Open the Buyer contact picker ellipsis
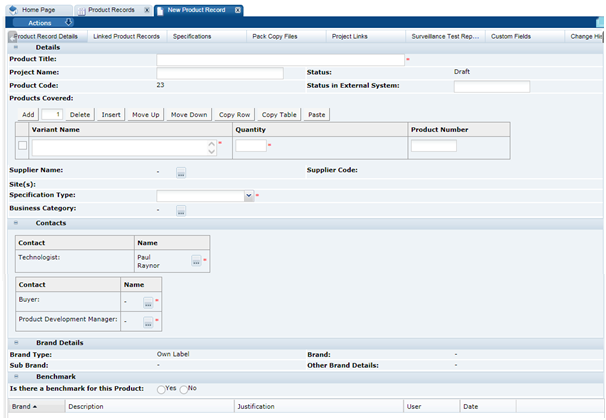The image size is (606, 420). click(148, 303)
